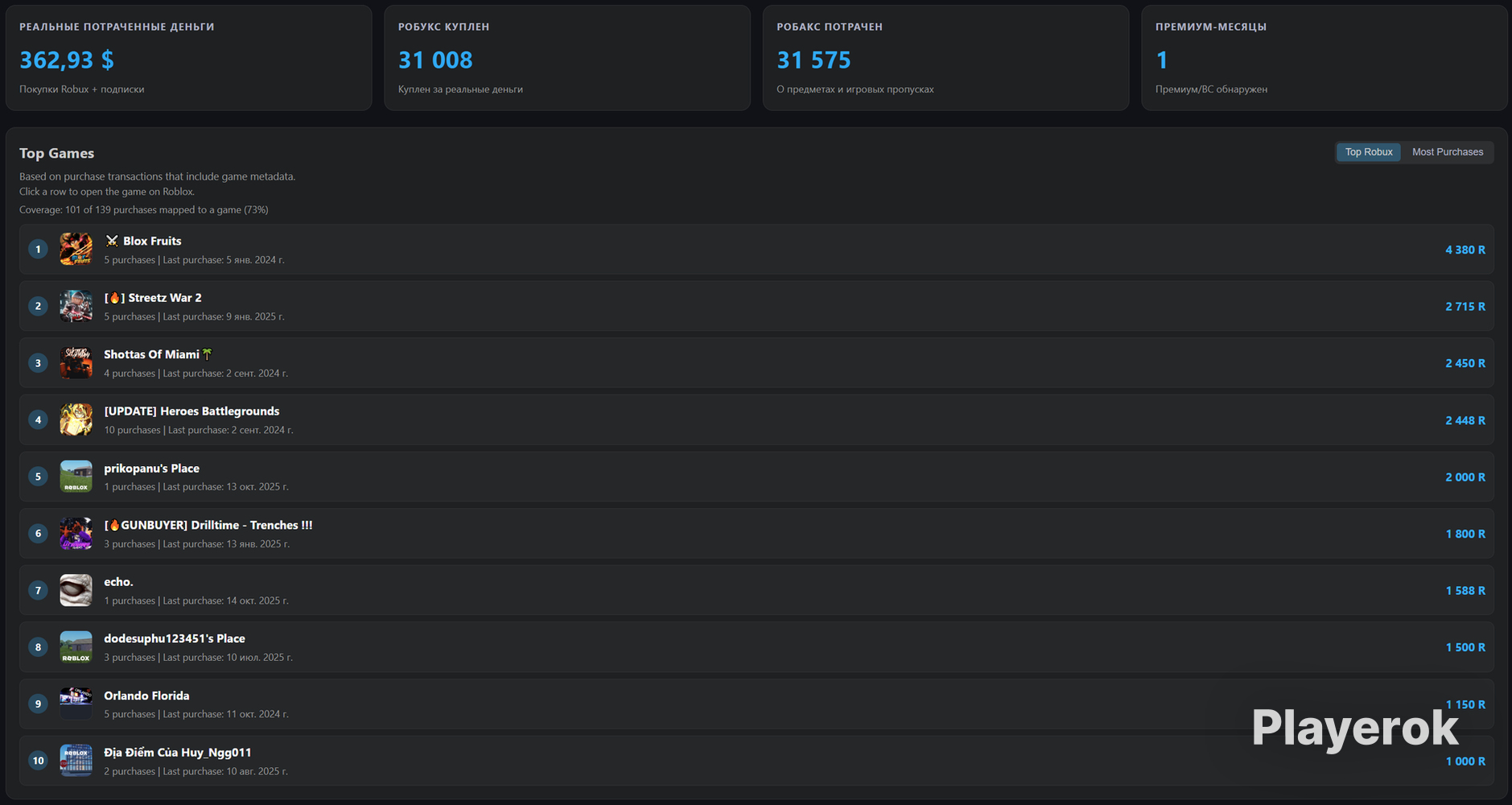Image resolution: width=1512 pixels, height=805 pixels.
Task: Open the Orlando Florida game title
Action: (x=146, y=696)
